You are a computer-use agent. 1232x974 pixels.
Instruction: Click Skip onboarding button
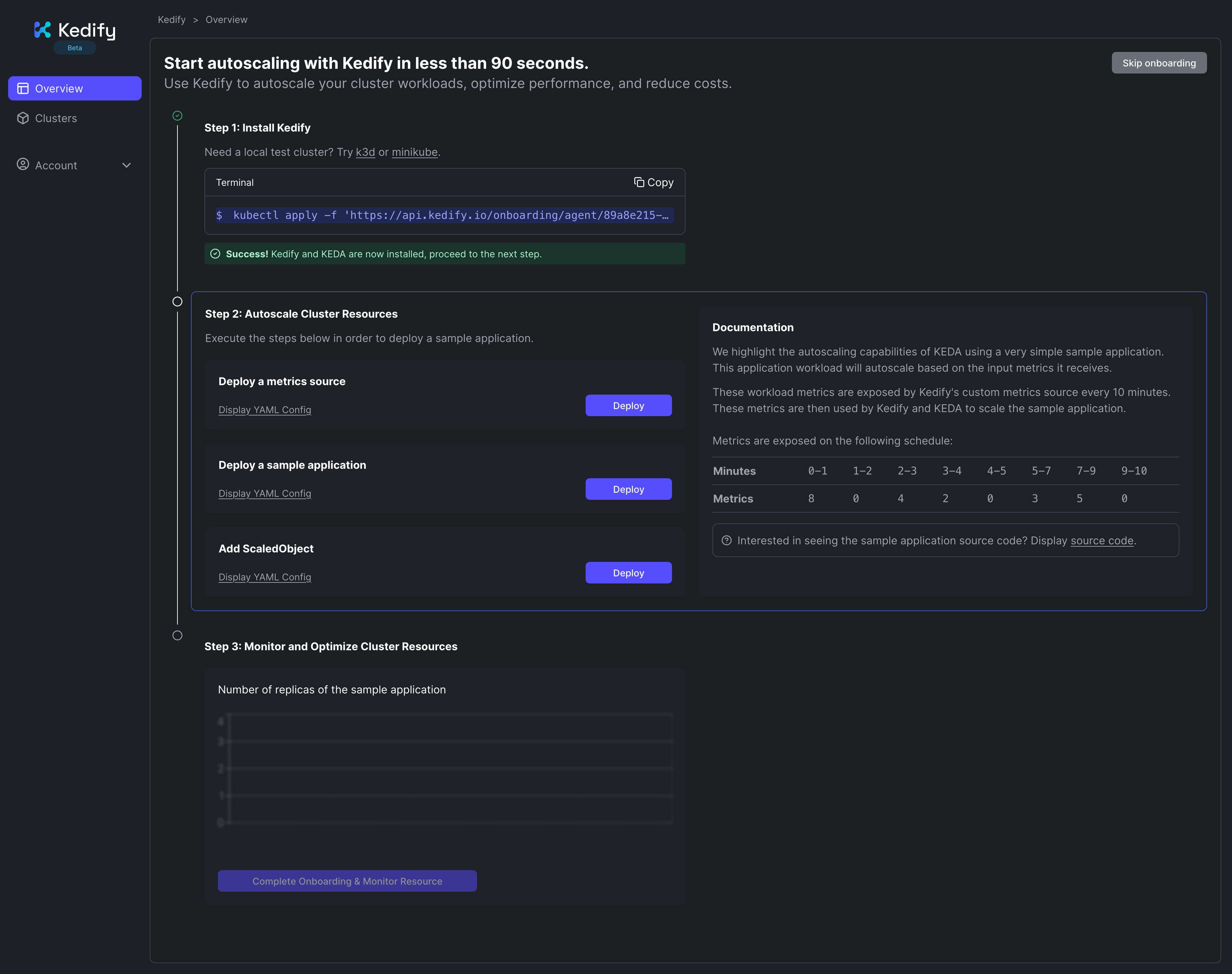pos(1159,63)
